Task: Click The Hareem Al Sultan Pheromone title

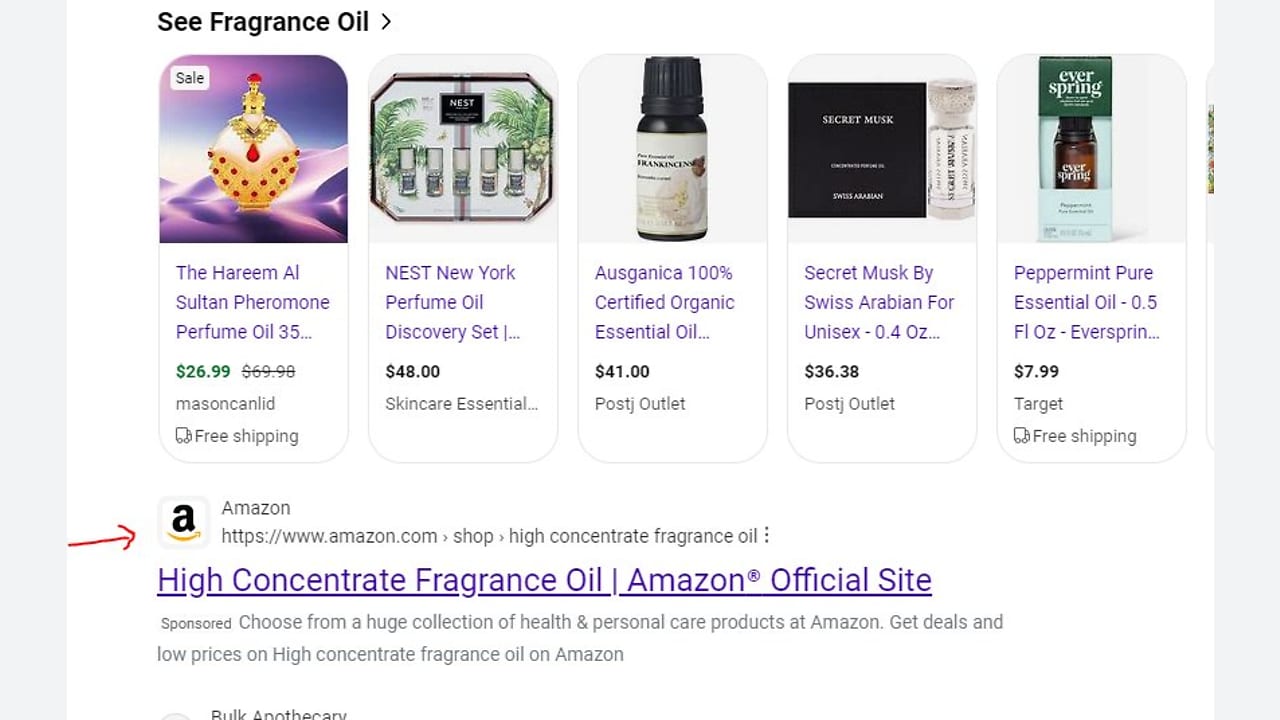Action: pos(253,302)
